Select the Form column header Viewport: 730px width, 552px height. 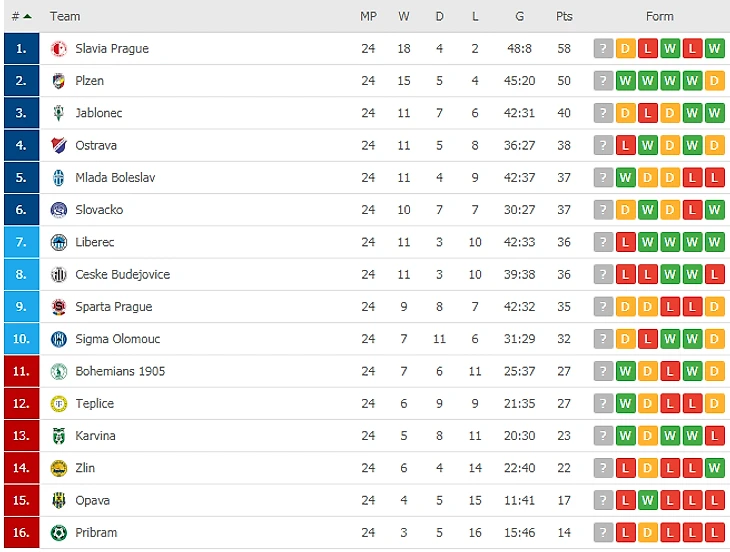click(659, 16)
